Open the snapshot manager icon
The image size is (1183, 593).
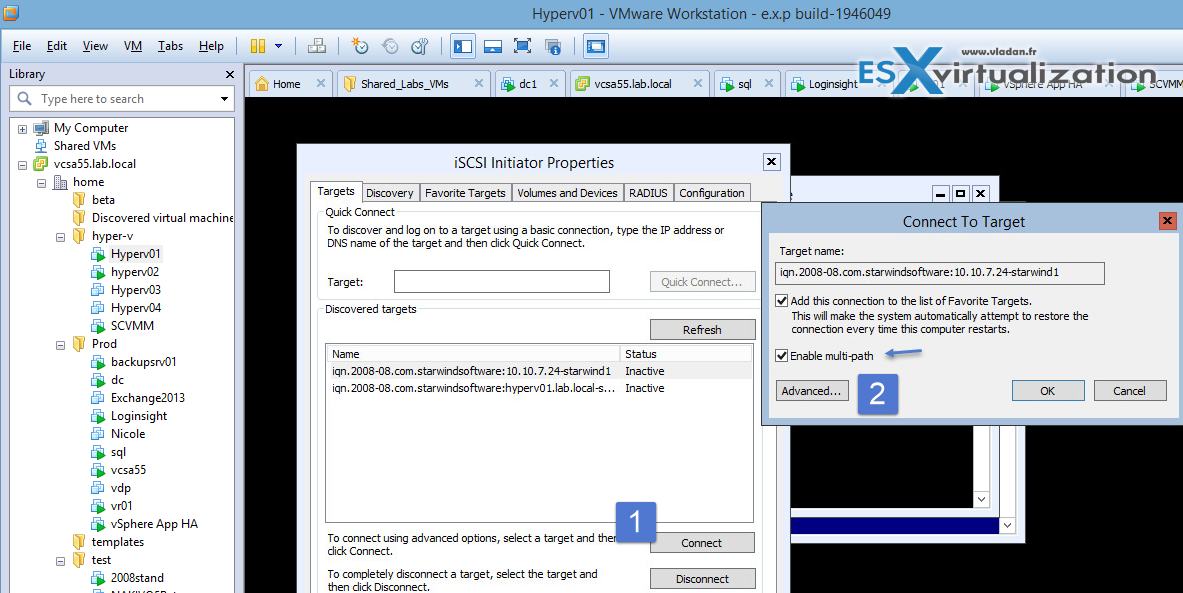(x=419, y=46)
